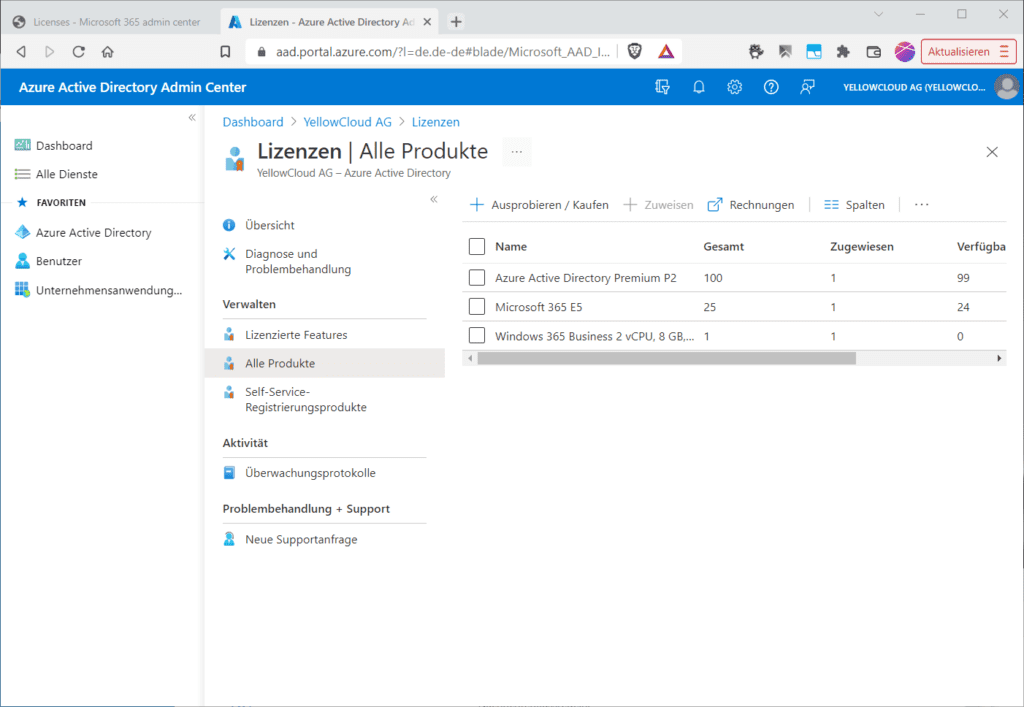Close the Lizenzen browser tab

(427, 22)
